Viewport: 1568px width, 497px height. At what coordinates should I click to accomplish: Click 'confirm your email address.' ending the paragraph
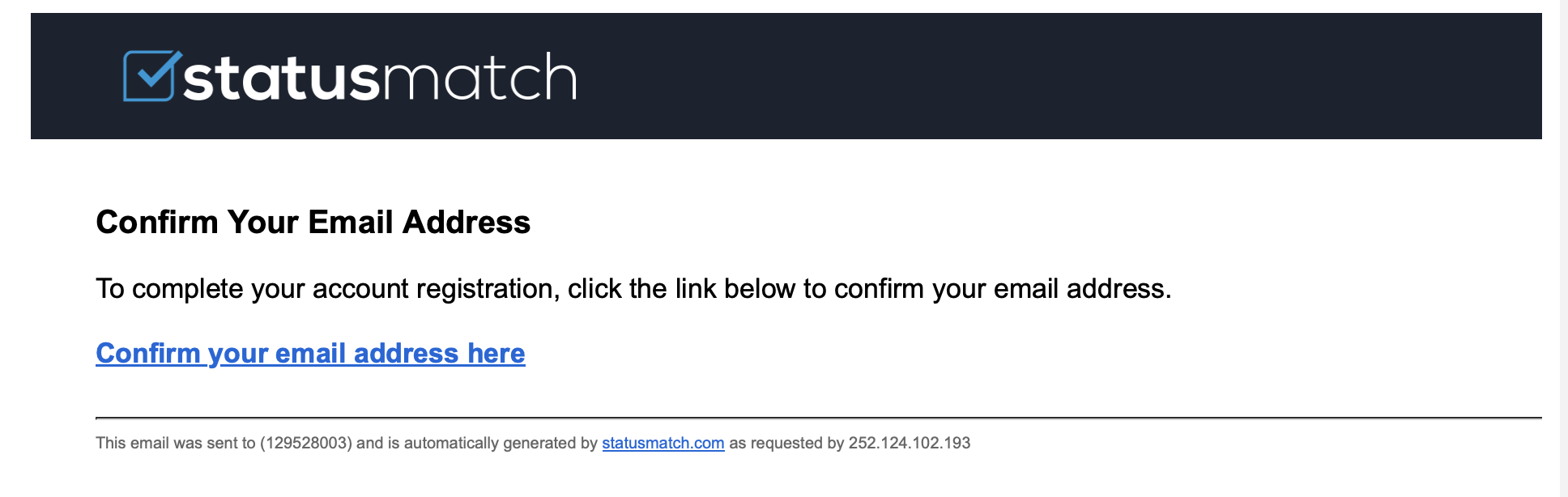point(1003,289)
